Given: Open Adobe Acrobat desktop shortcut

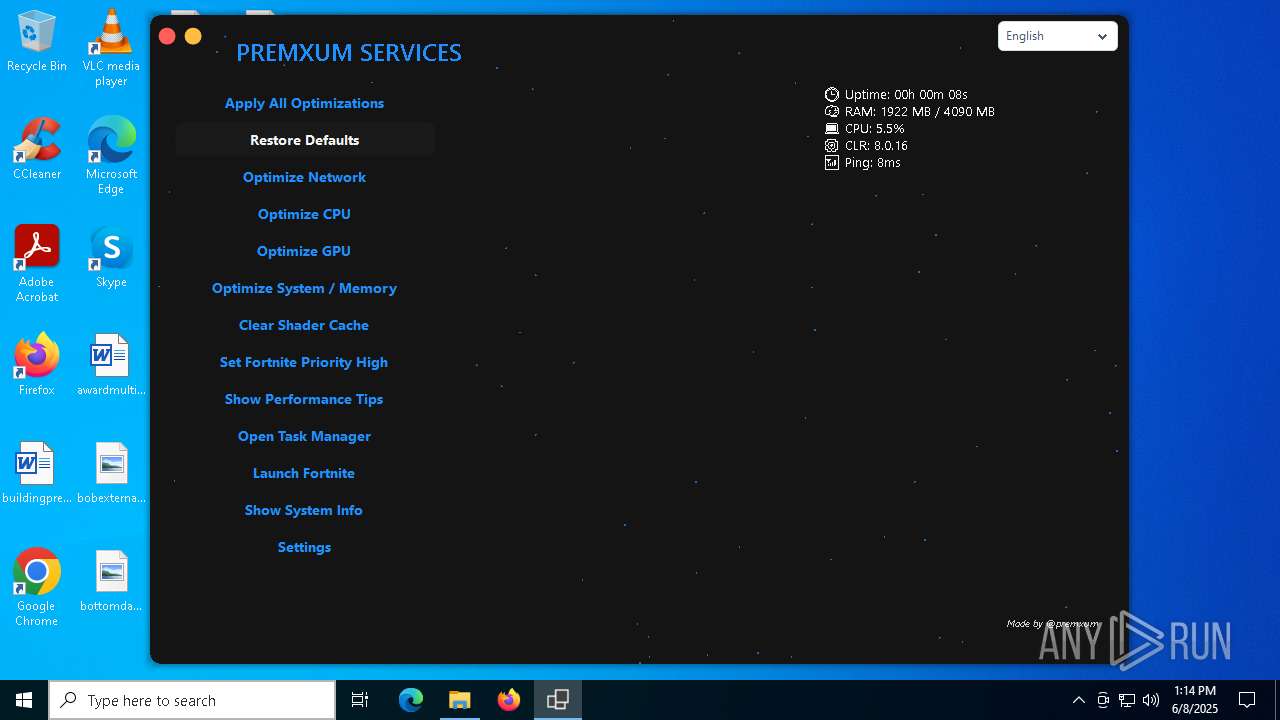Looking at the screenshot, I should (x=37, y=264).
